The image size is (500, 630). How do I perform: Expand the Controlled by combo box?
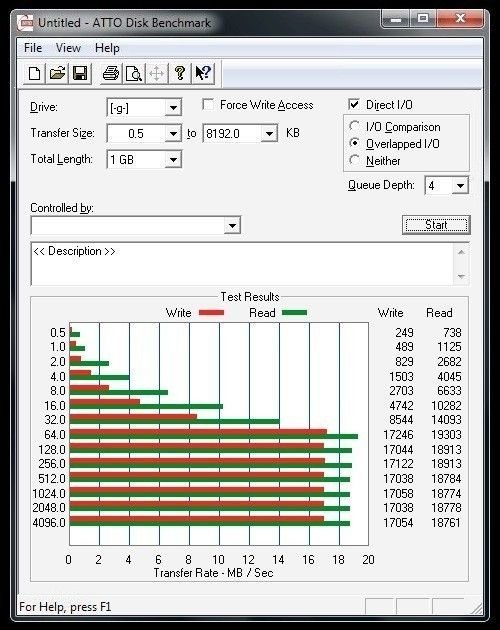[232, 225]
